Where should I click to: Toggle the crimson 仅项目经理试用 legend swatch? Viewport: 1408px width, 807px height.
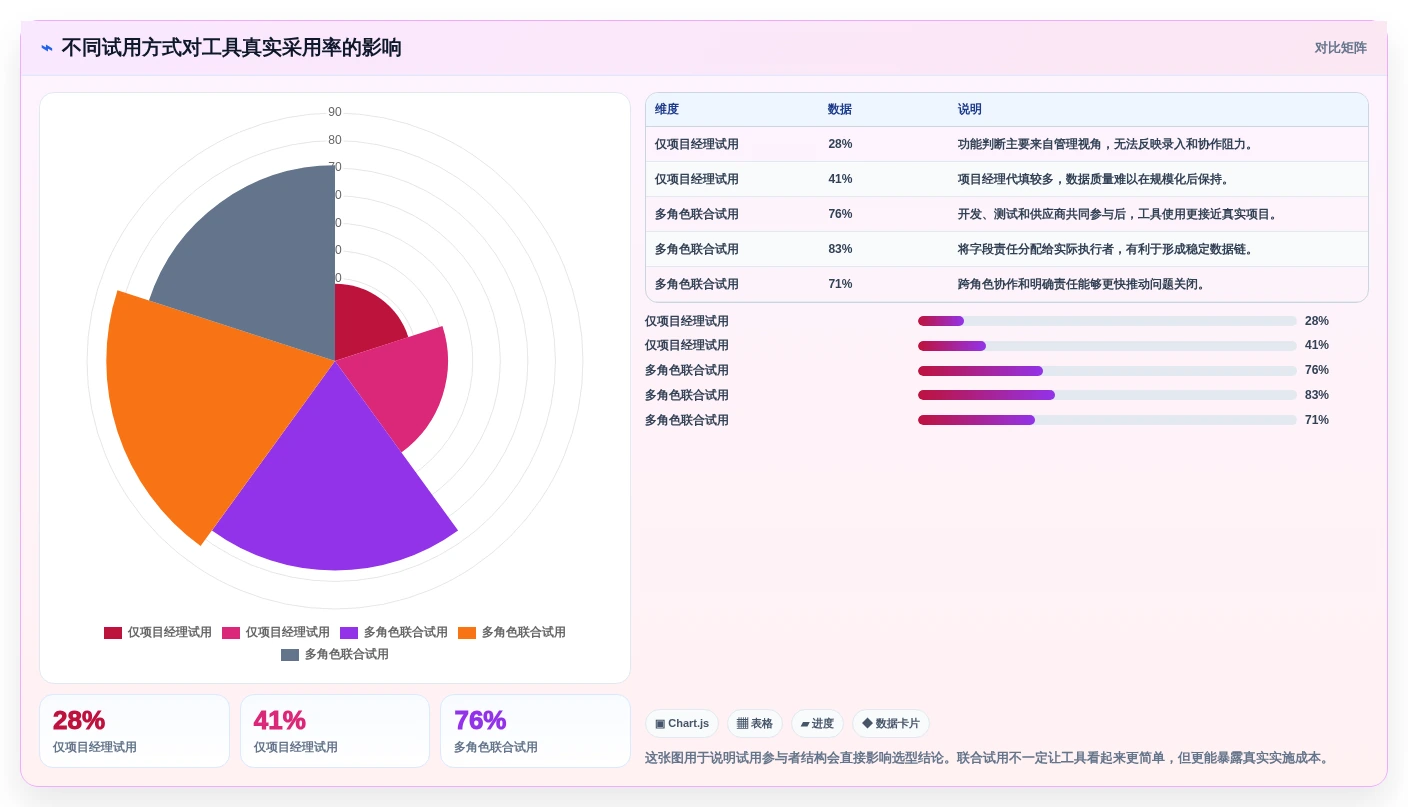pos(113,633)
